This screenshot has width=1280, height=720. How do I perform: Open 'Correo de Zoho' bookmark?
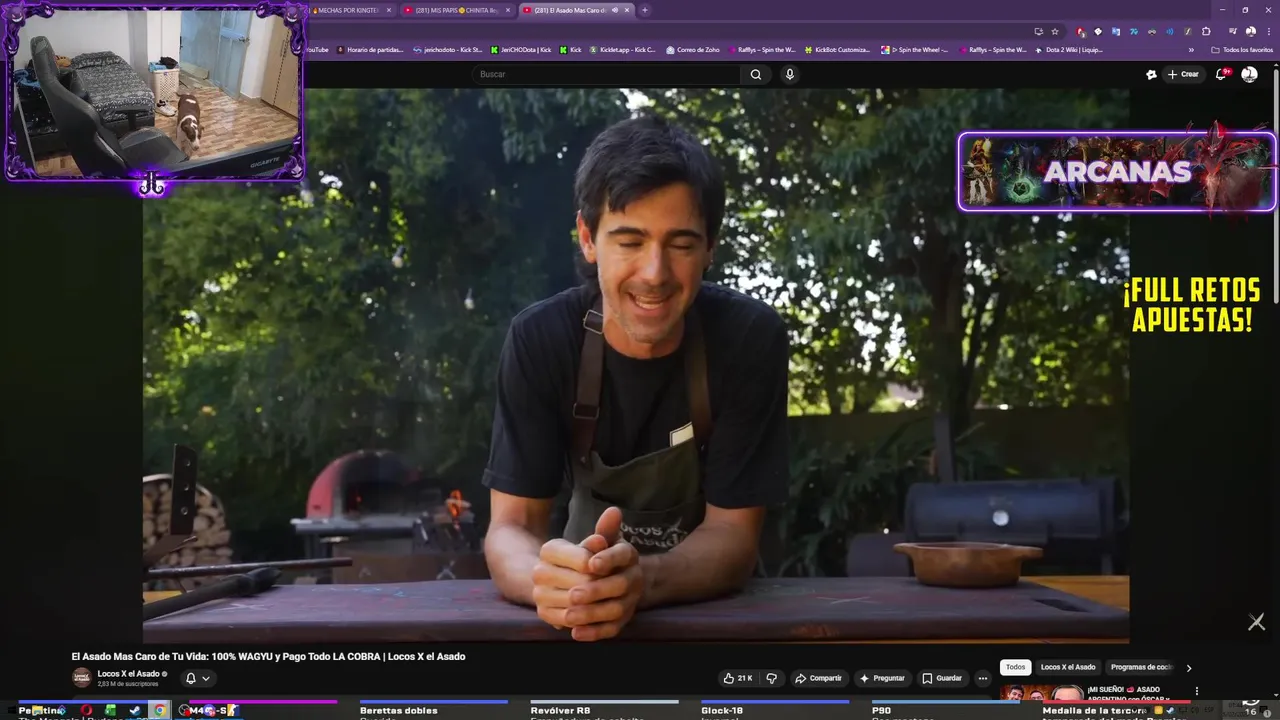pos(693,50)
